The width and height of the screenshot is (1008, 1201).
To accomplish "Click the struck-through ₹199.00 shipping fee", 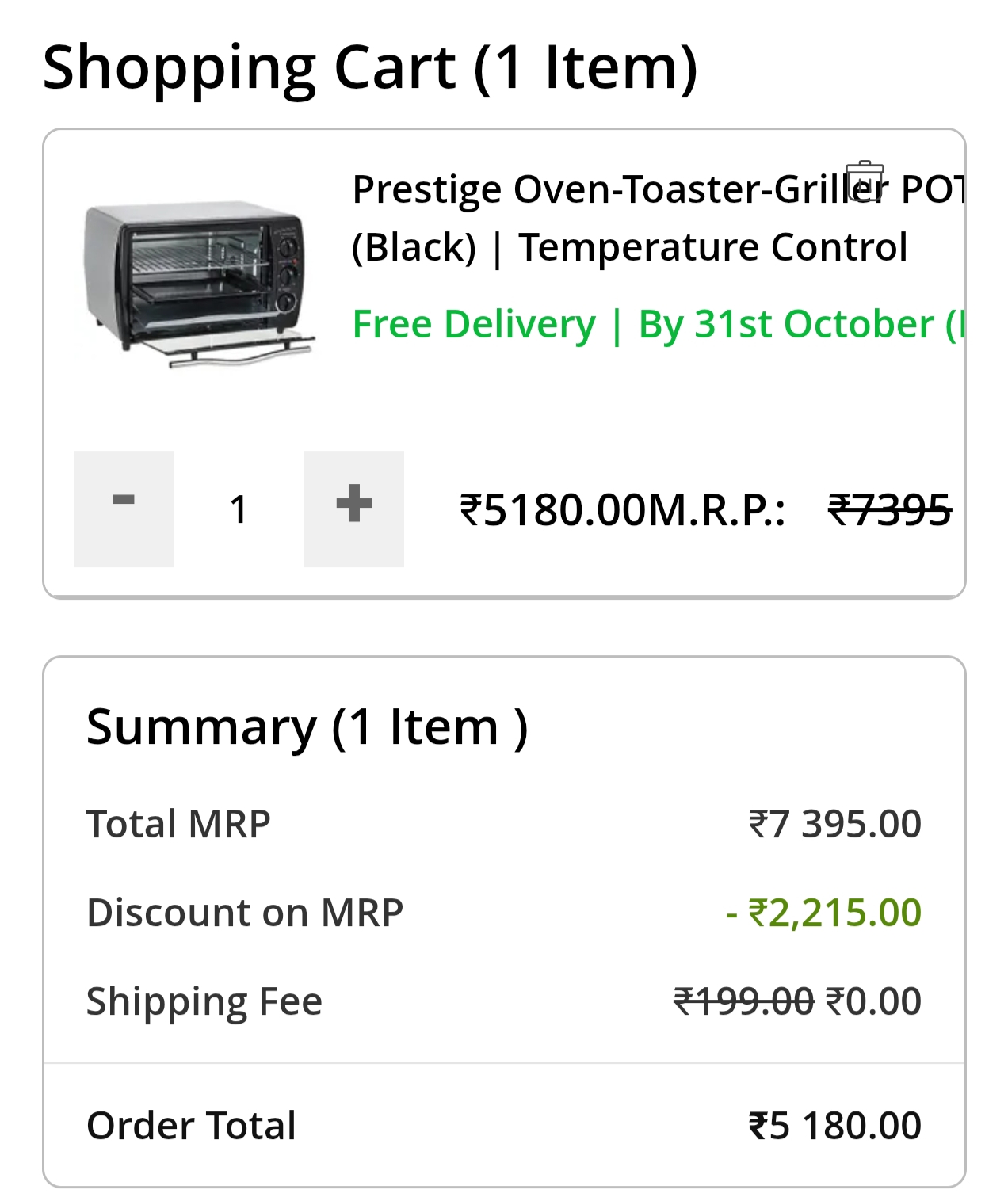I will point(743,1001).
